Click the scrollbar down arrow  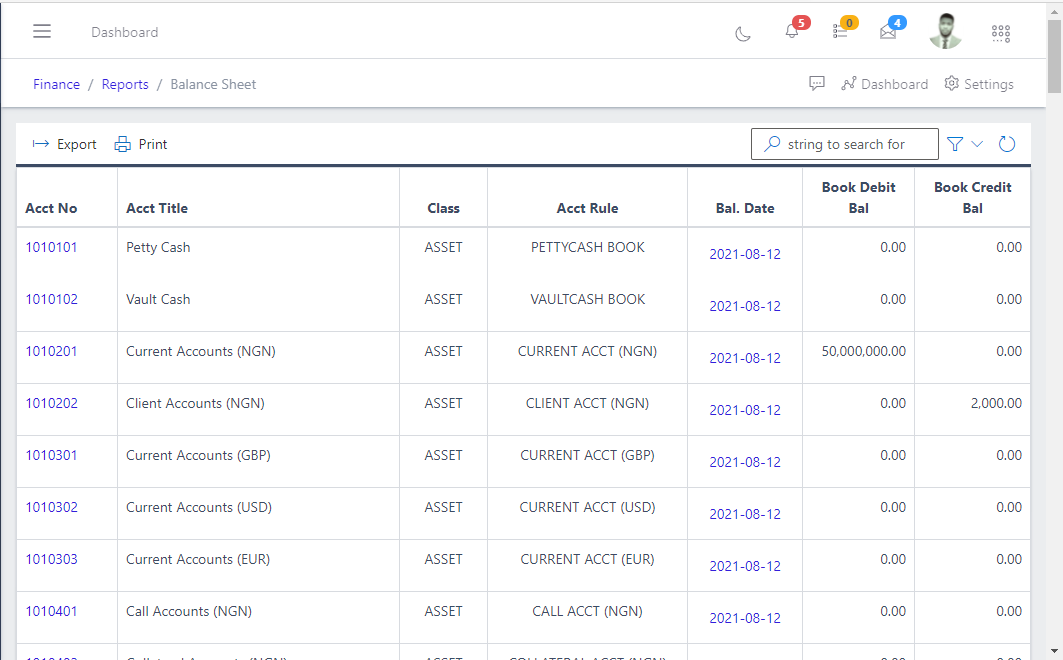pos(1054,652)
